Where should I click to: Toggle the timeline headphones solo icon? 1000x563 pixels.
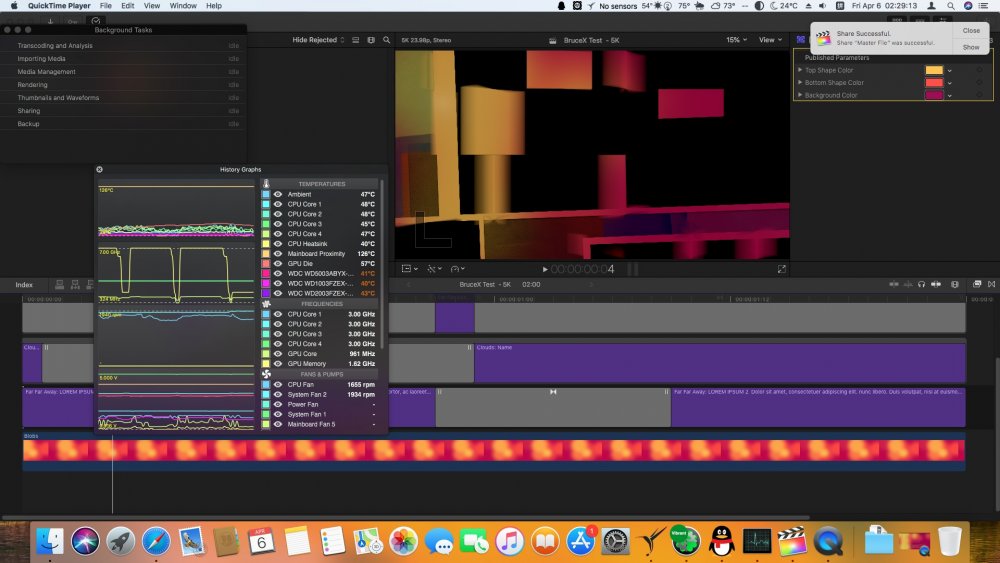point(922,284)
